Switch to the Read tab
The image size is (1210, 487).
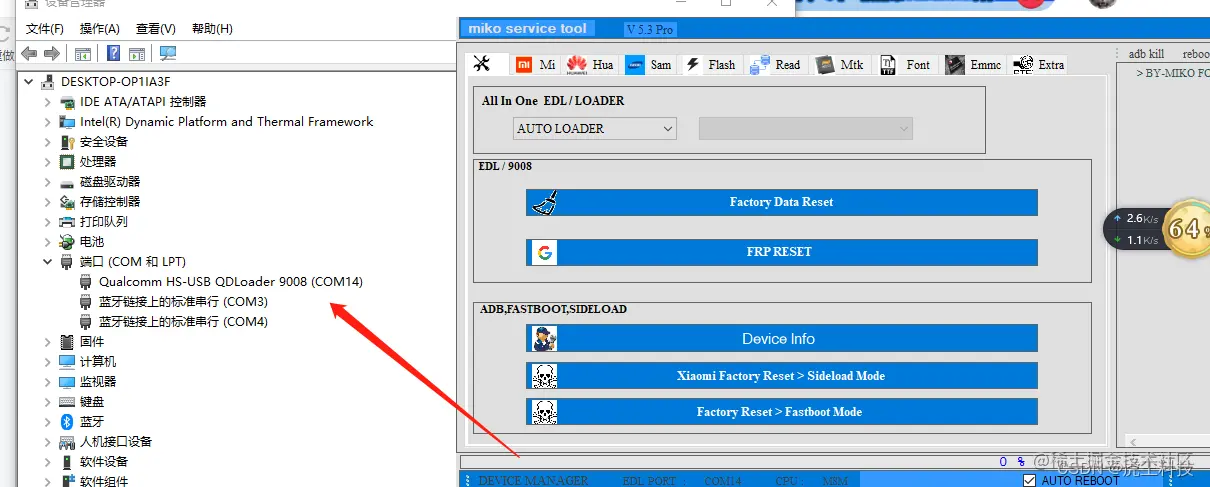pos(775,65)
